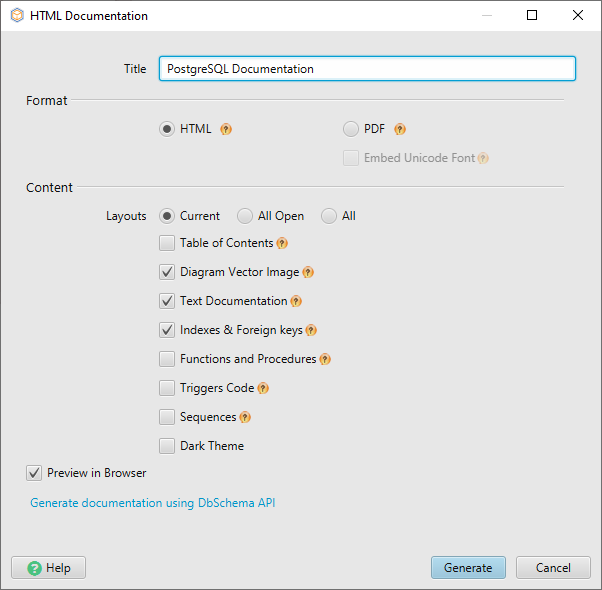Viewport: 602px width, 590px height.
Task: Uncheck Indexes & Foreign keys
Action: pos(167,330)
